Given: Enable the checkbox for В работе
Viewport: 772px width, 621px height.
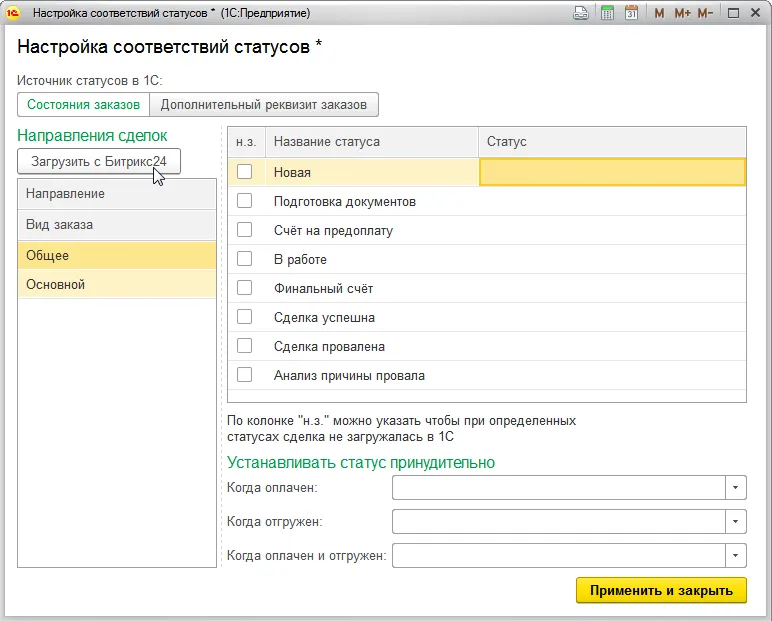Looking at the screenshot, I should [x=244, y=259].
